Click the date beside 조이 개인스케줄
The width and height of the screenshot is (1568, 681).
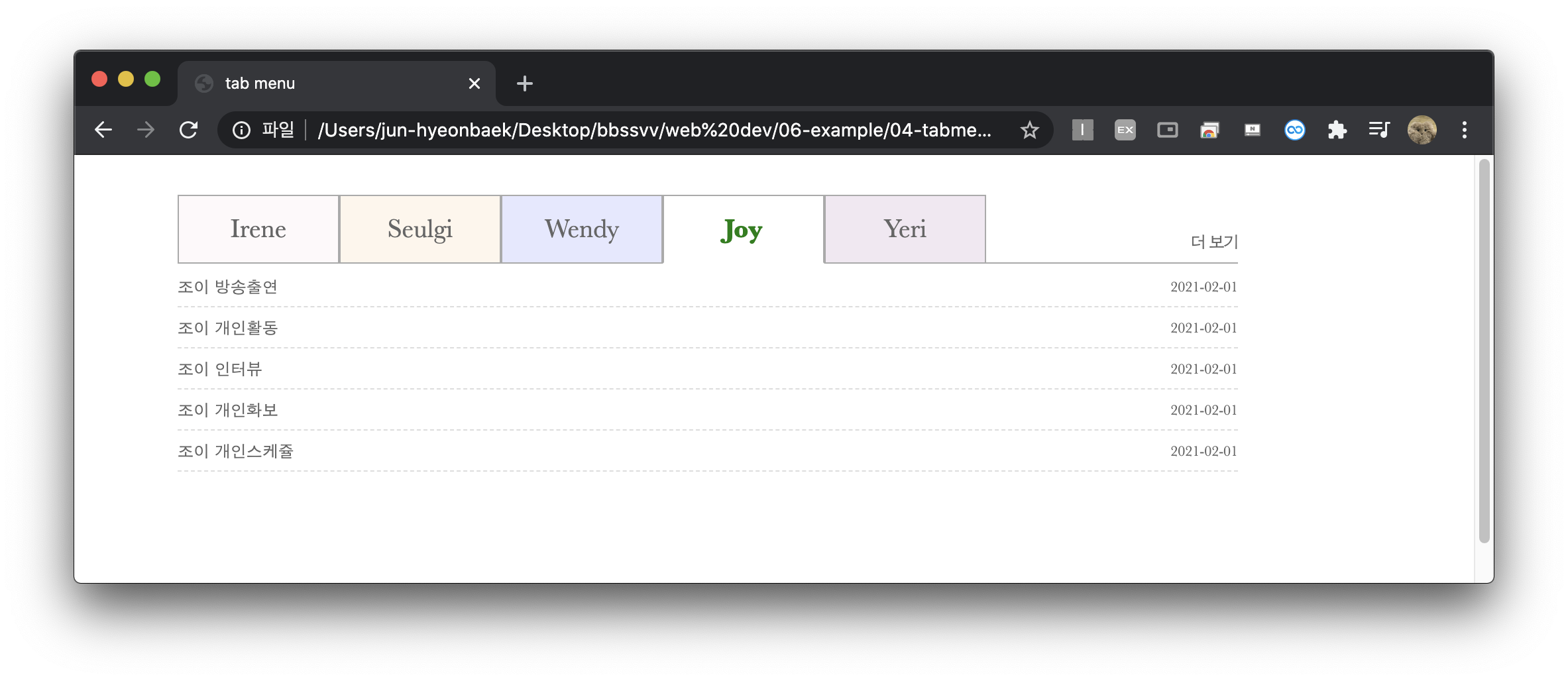click(1204, 451)
